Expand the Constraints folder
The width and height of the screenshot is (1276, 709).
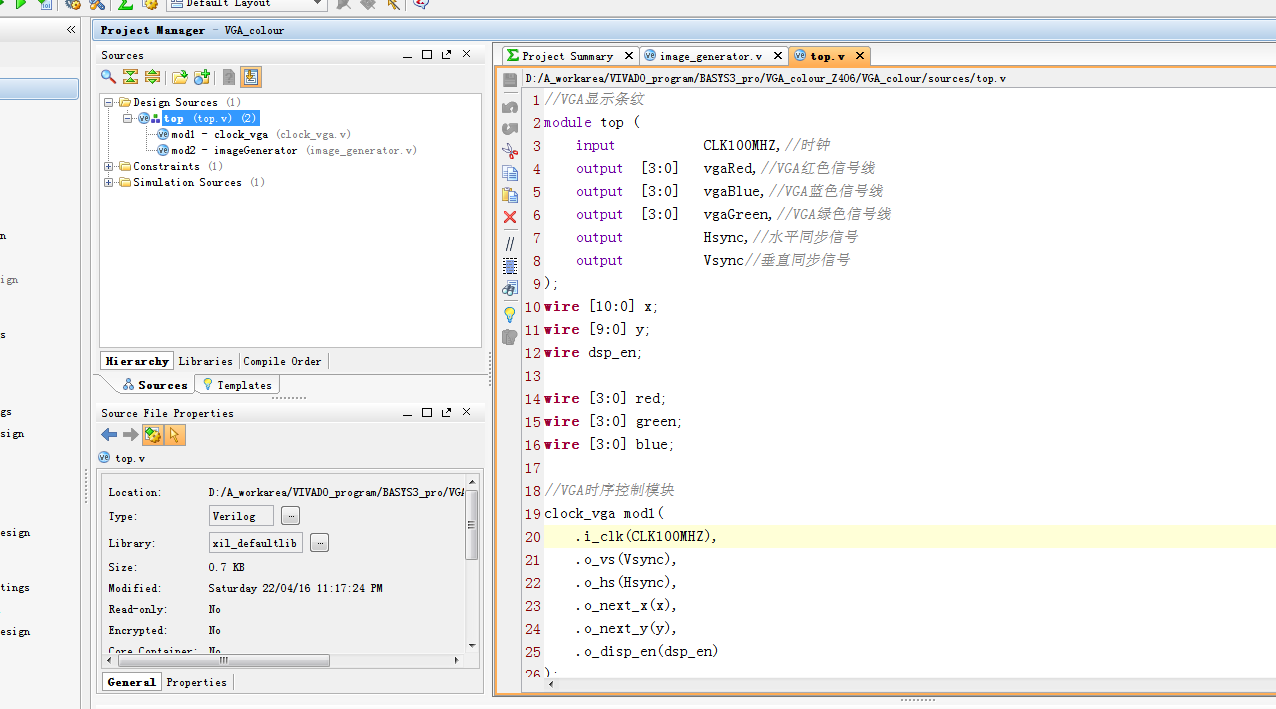pos(108,166)
